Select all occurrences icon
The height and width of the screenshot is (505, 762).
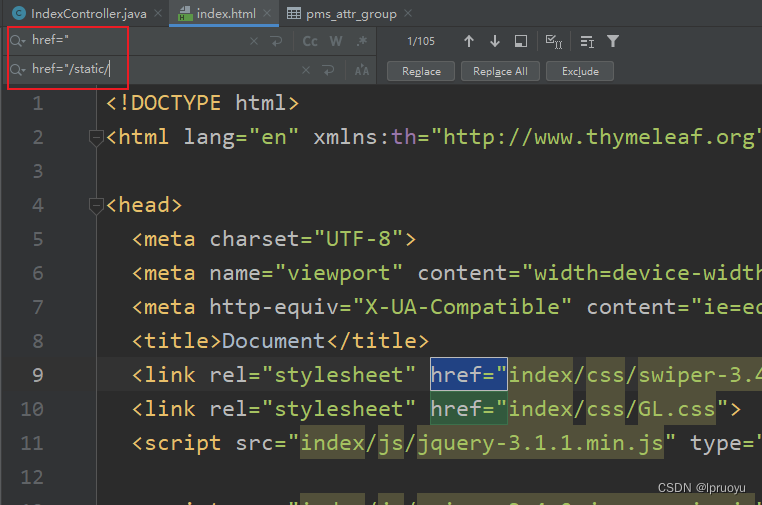click(554, 41)
